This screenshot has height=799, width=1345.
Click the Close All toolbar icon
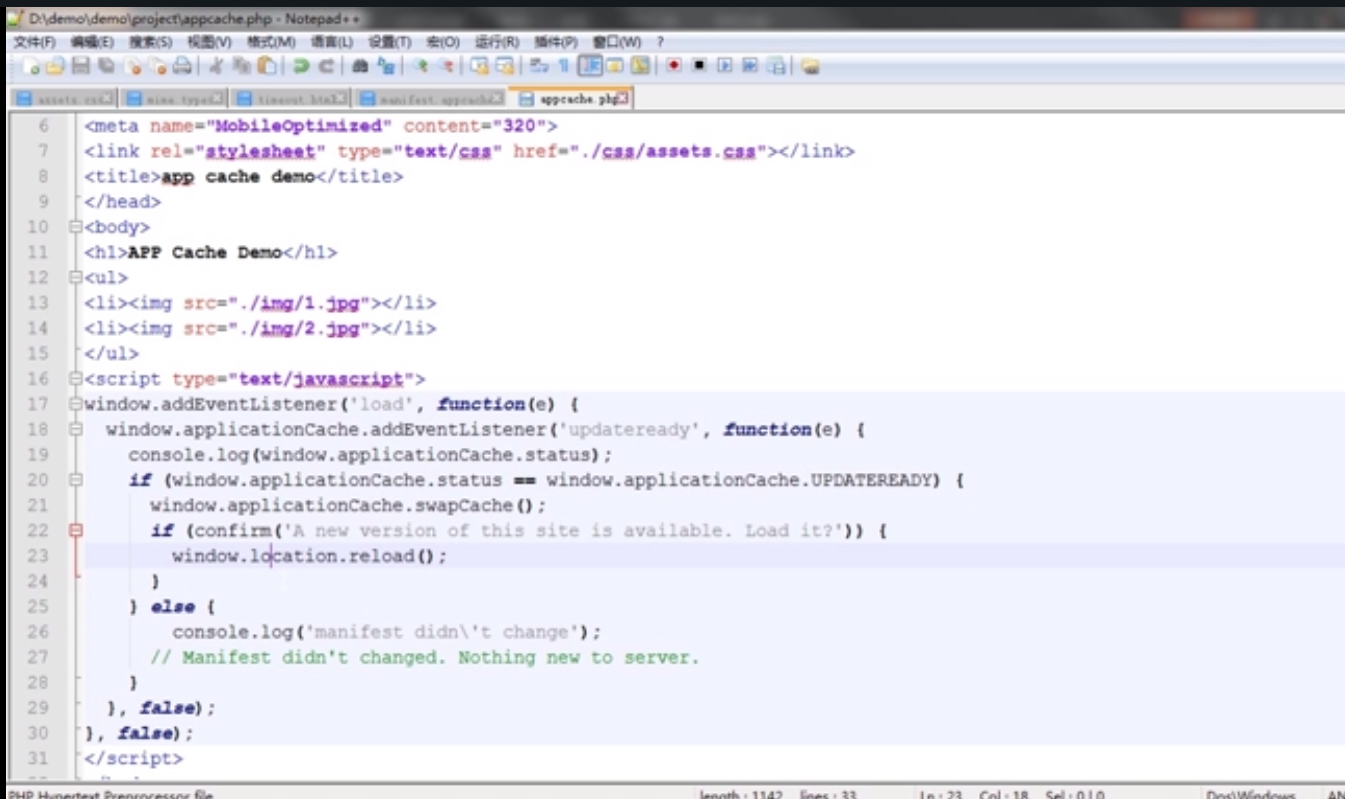157,66
